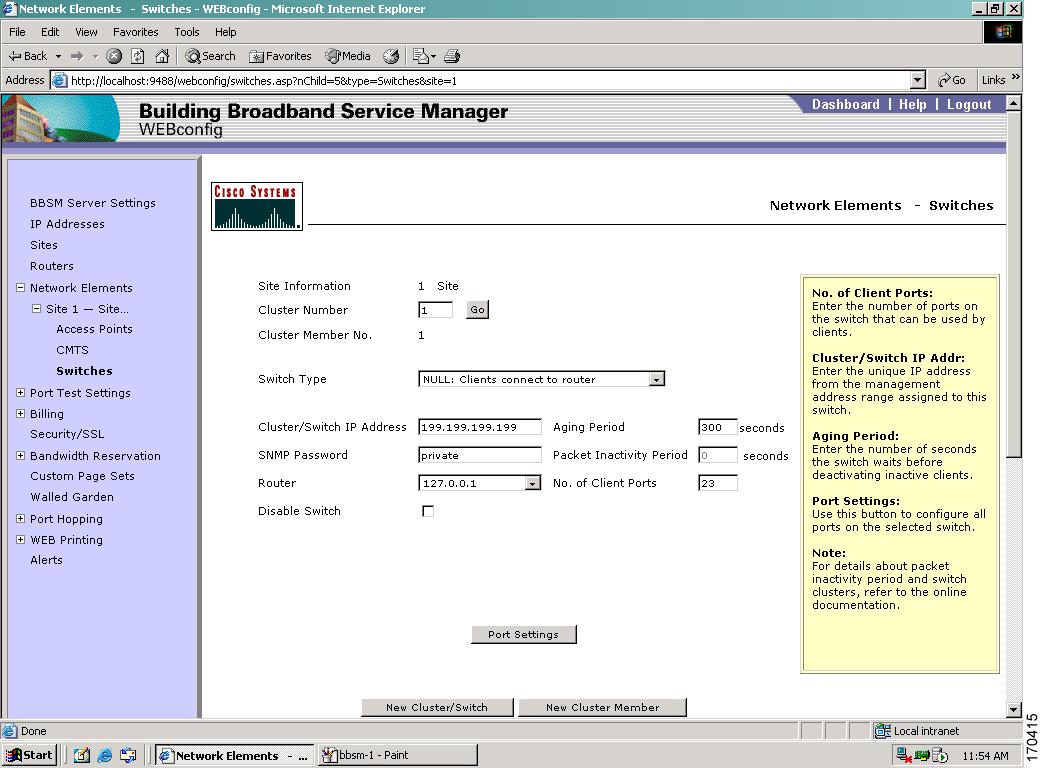The height and width of the screenshot is (768, 1042).
Task: Click the Logout link
Action: tap(969, 104)
